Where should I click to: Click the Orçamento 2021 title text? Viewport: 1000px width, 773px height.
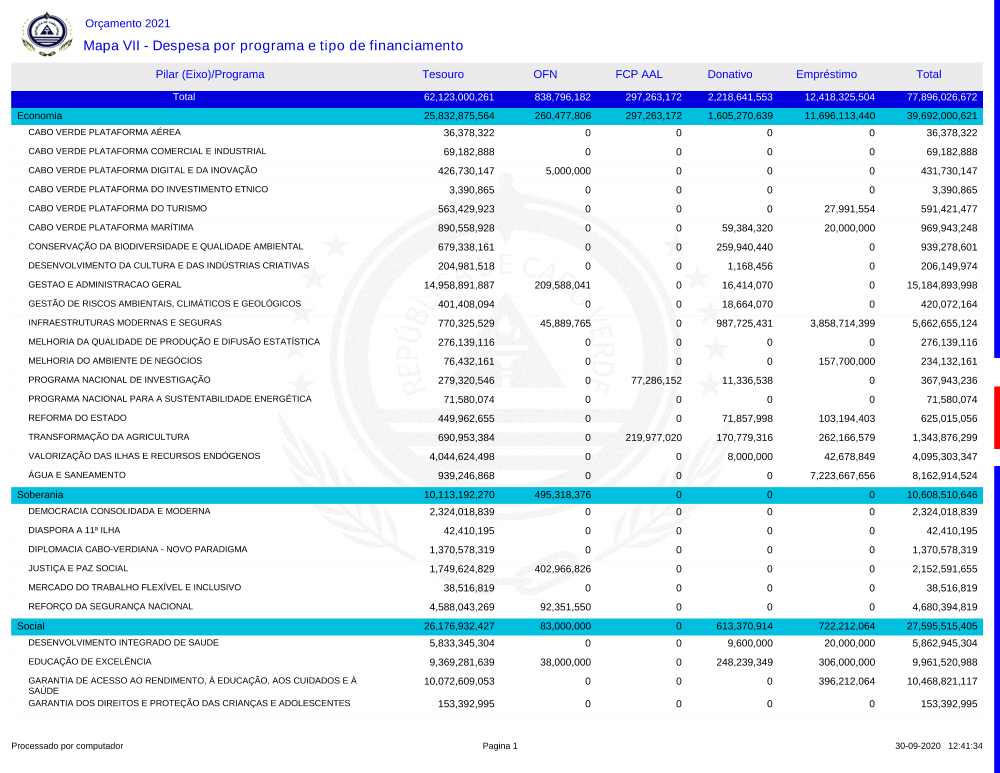(127, 23)
